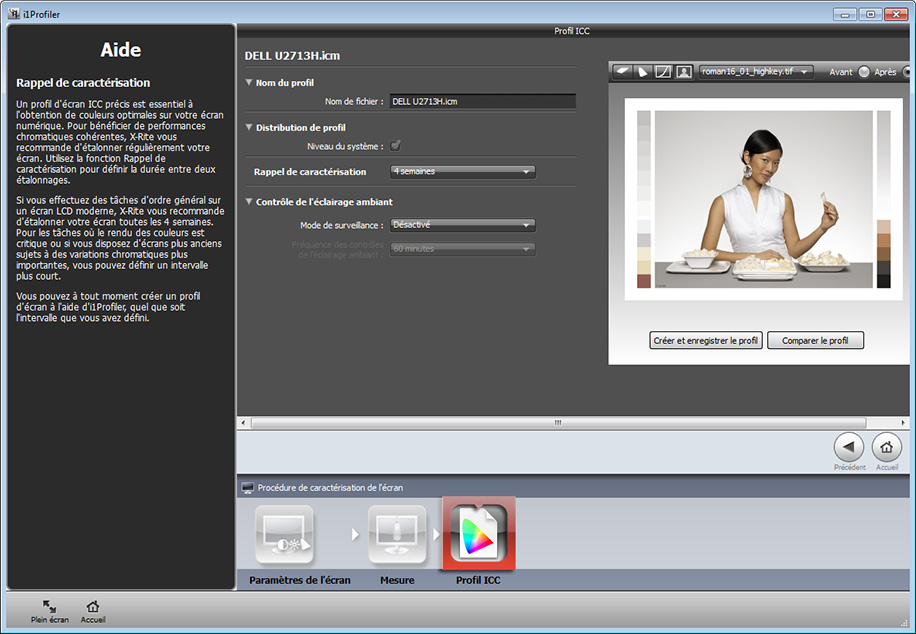The image size is (916, 634).
Task: Click the monitor icon beside Procédure de caractérisation
Action: [248, 487]
